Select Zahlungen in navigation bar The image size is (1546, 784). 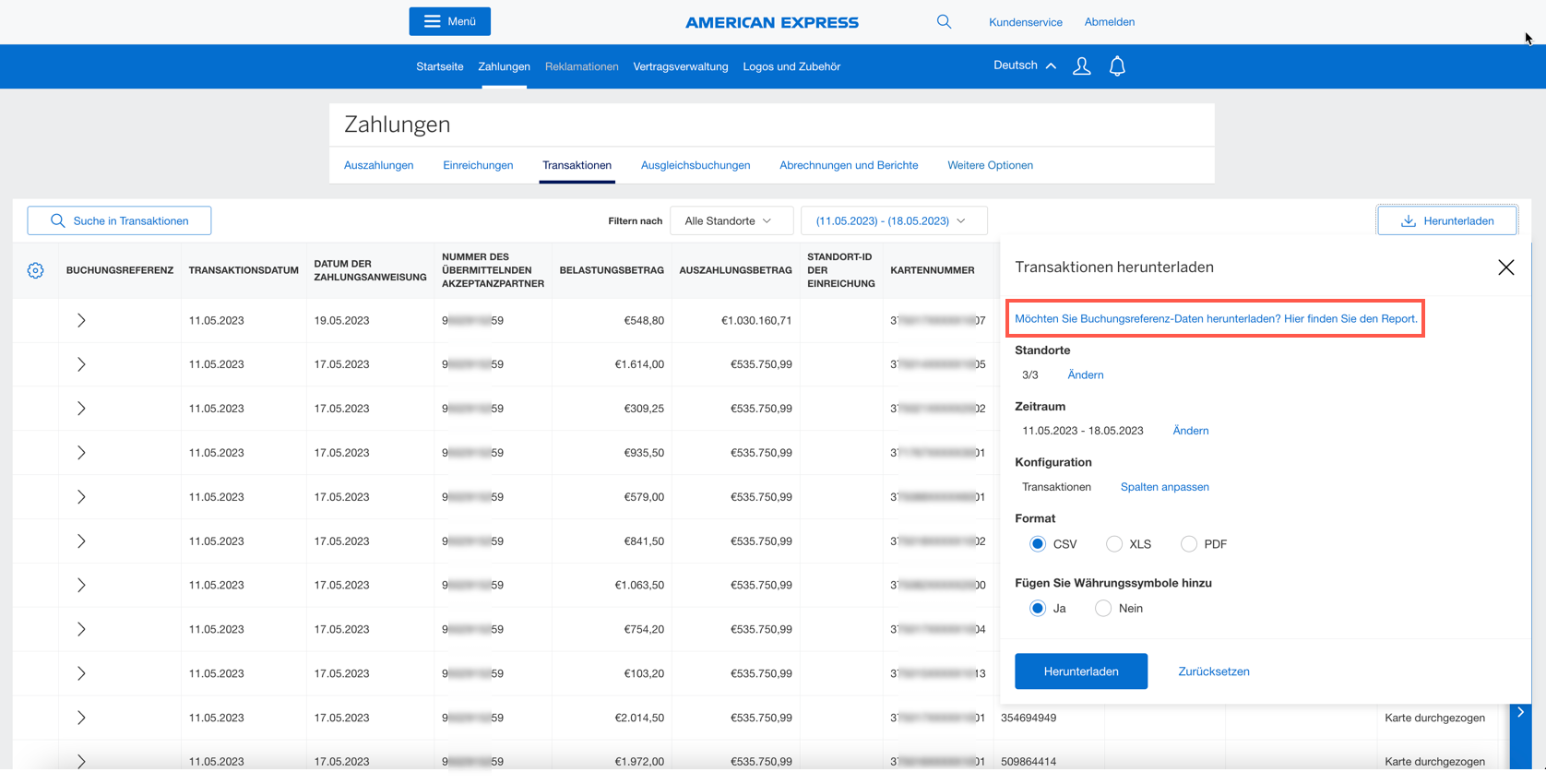(504, 66)
